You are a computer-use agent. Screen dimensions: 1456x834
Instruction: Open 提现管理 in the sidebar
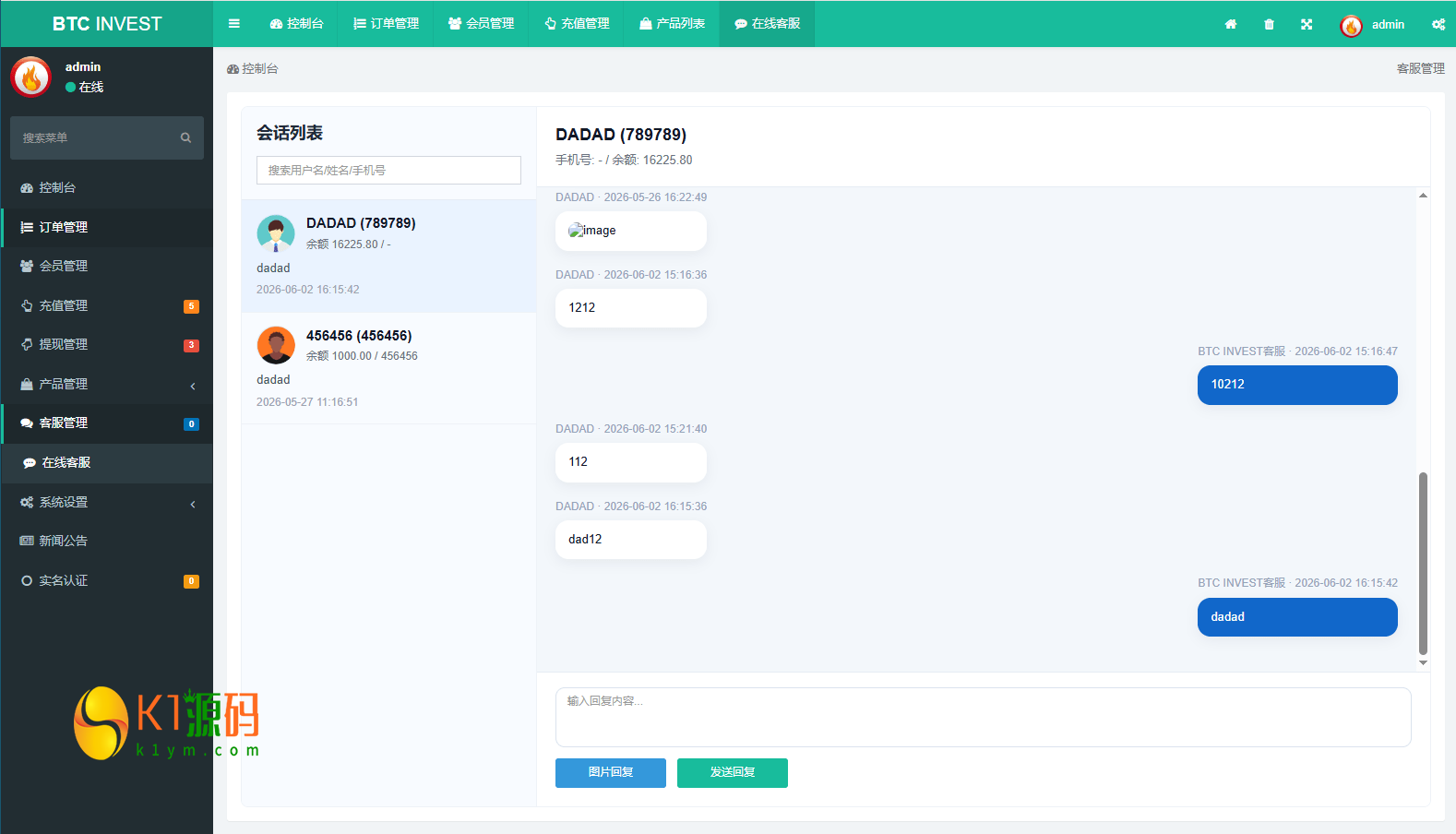pos(107,344)
